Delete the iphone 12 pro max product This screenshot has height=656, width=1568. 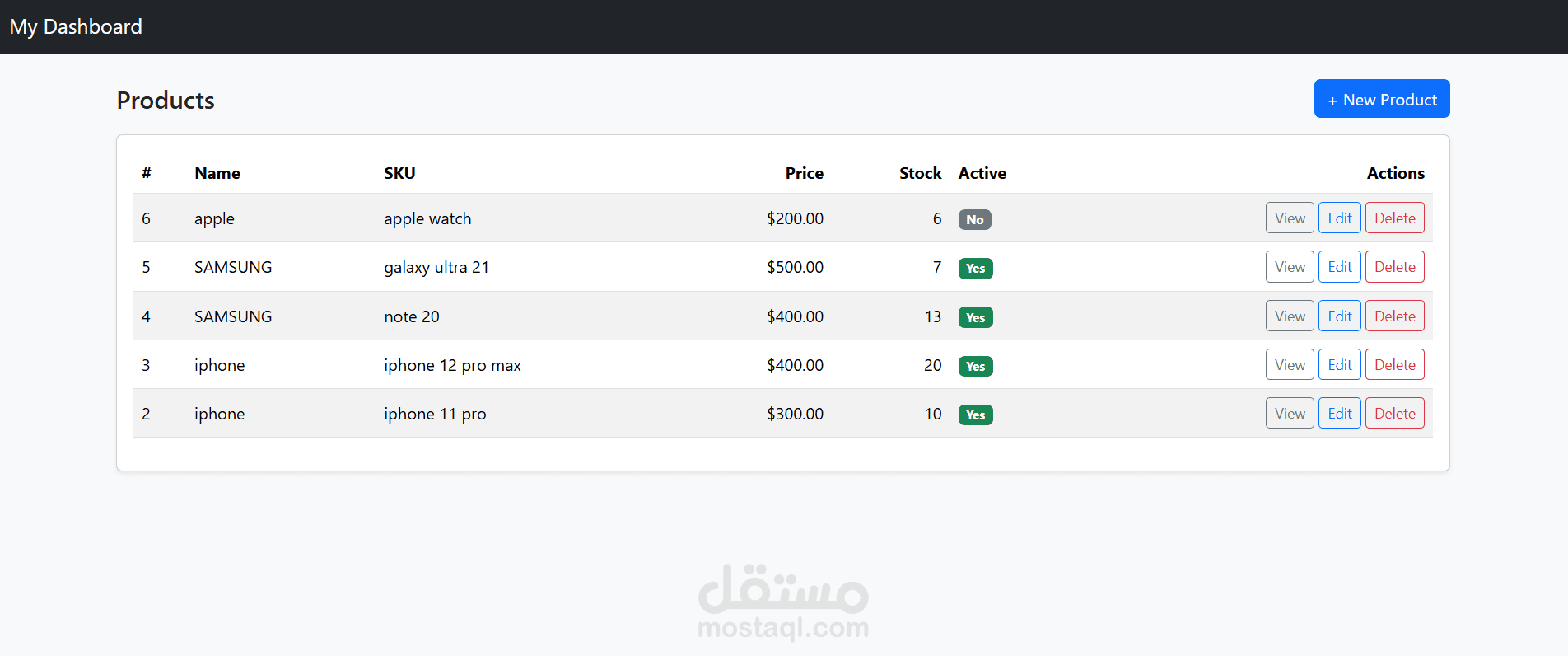tap(1395, 365)
